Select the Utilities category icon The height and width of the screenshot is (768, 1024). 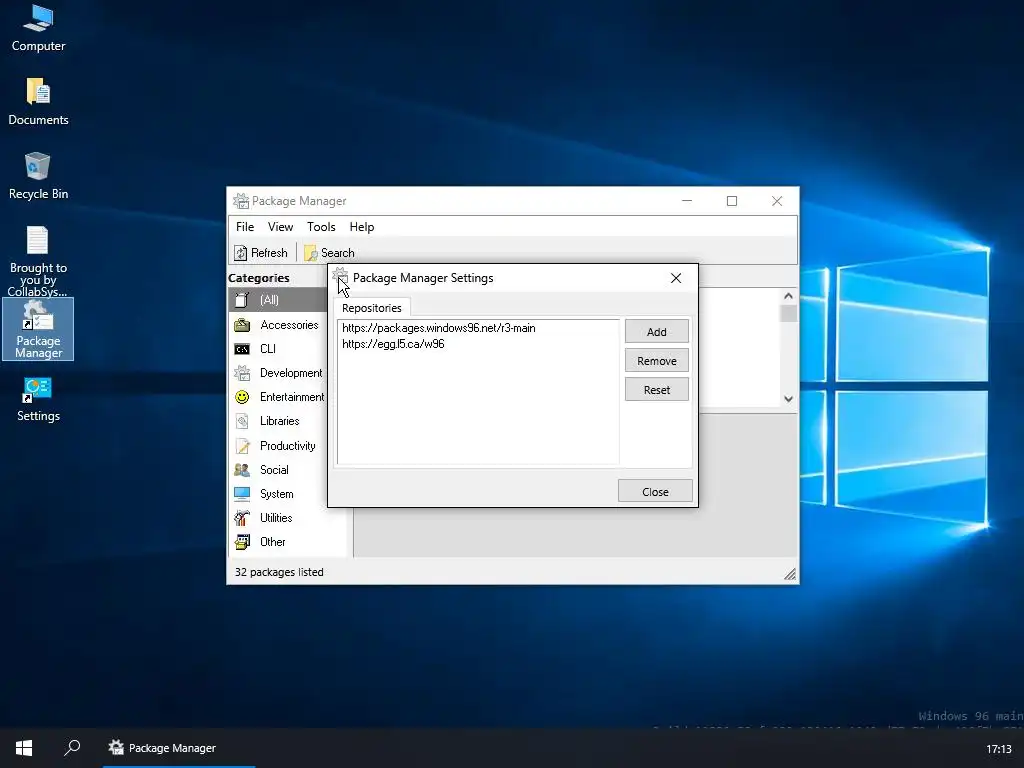click(242, 518)
